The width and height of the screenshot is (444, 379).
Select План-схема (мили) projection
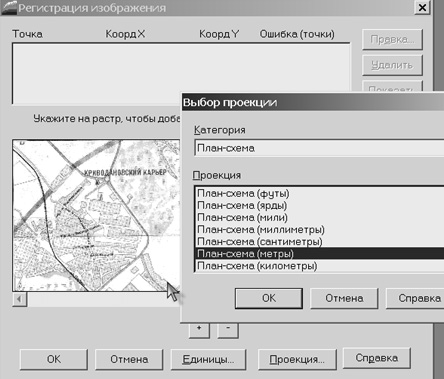click(x=319, y=217)
